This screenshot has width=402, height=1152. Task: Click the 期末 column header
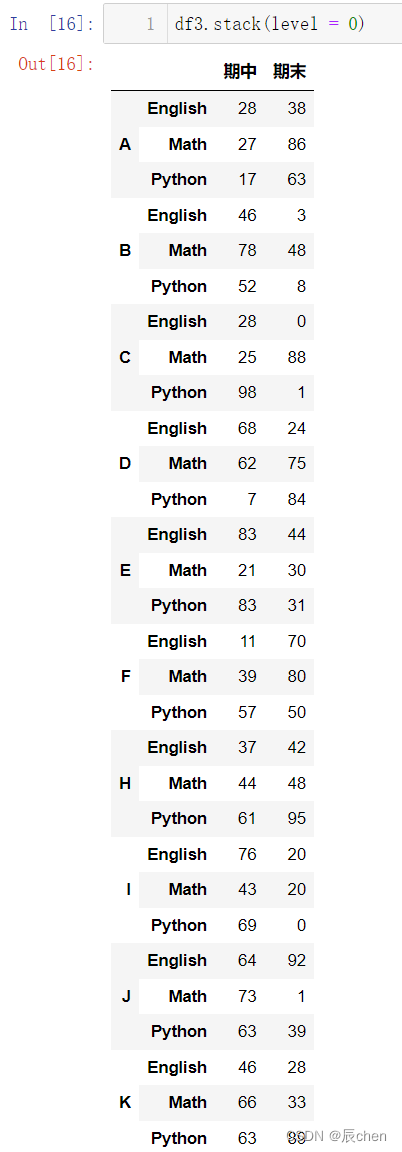(289, 71)
